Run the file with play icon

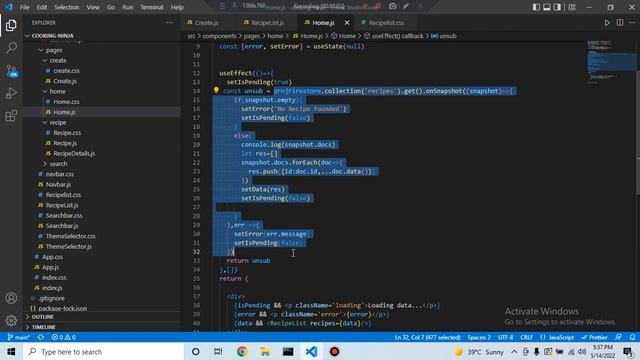point(607,23)
